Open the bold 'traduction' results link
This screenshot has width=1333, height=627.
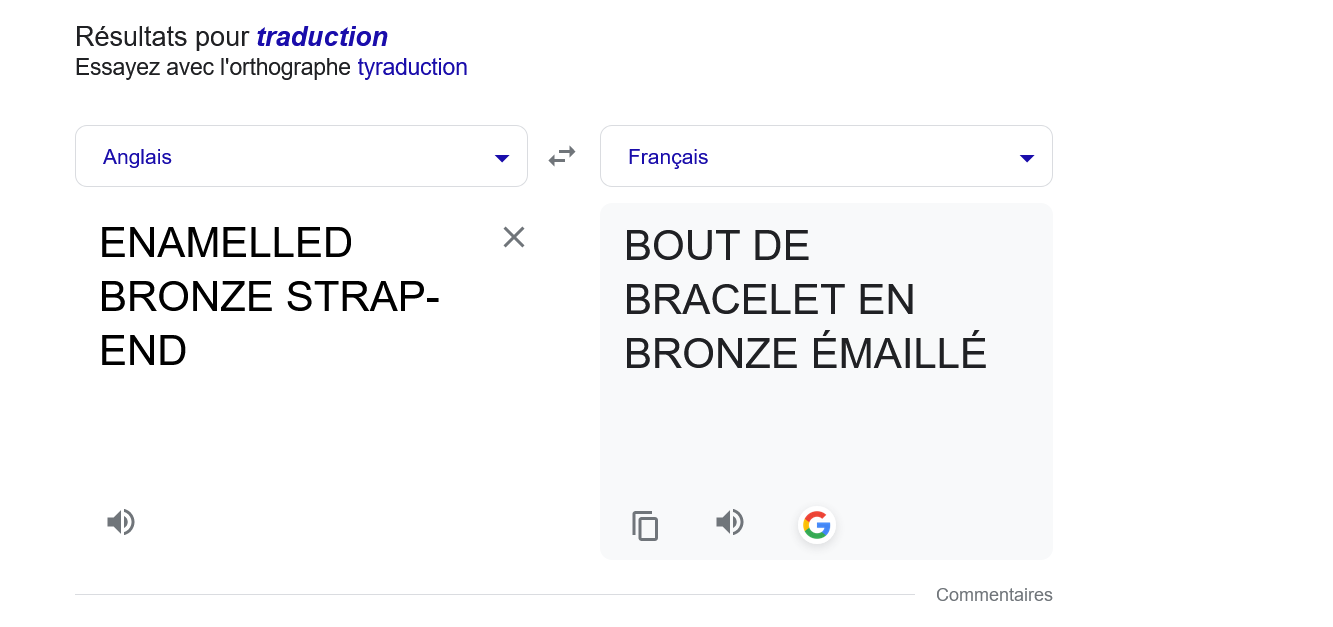(x=322, y=37)
